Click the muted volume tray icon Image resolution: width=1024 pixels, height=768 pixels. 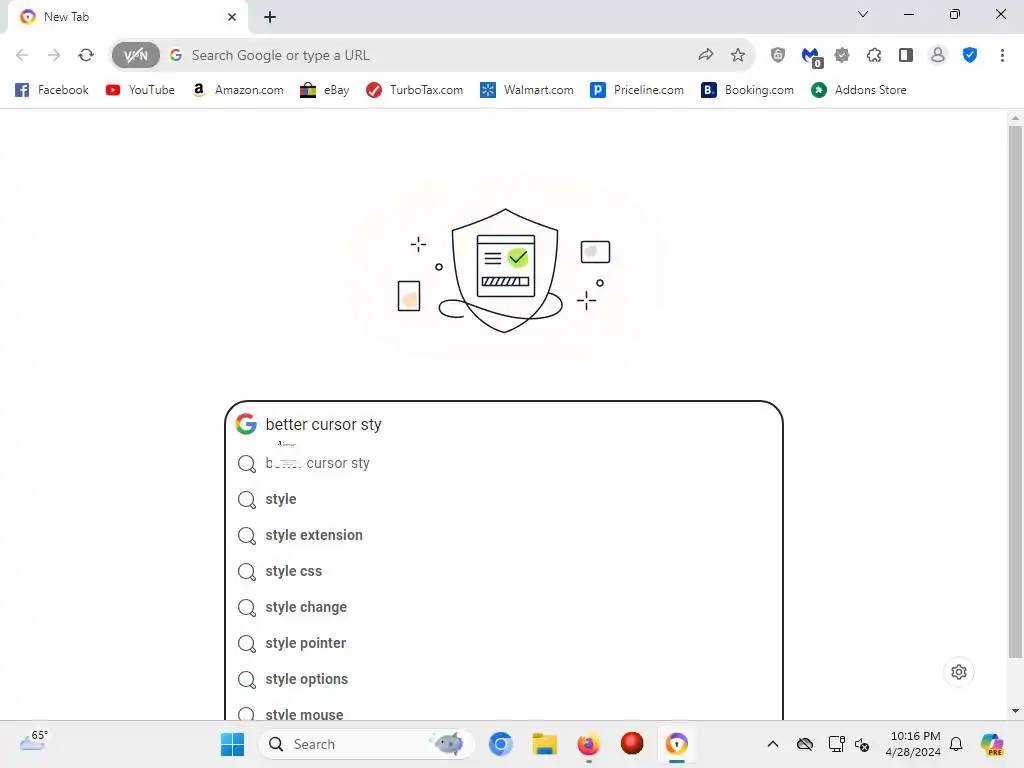[x=862, y=744]
